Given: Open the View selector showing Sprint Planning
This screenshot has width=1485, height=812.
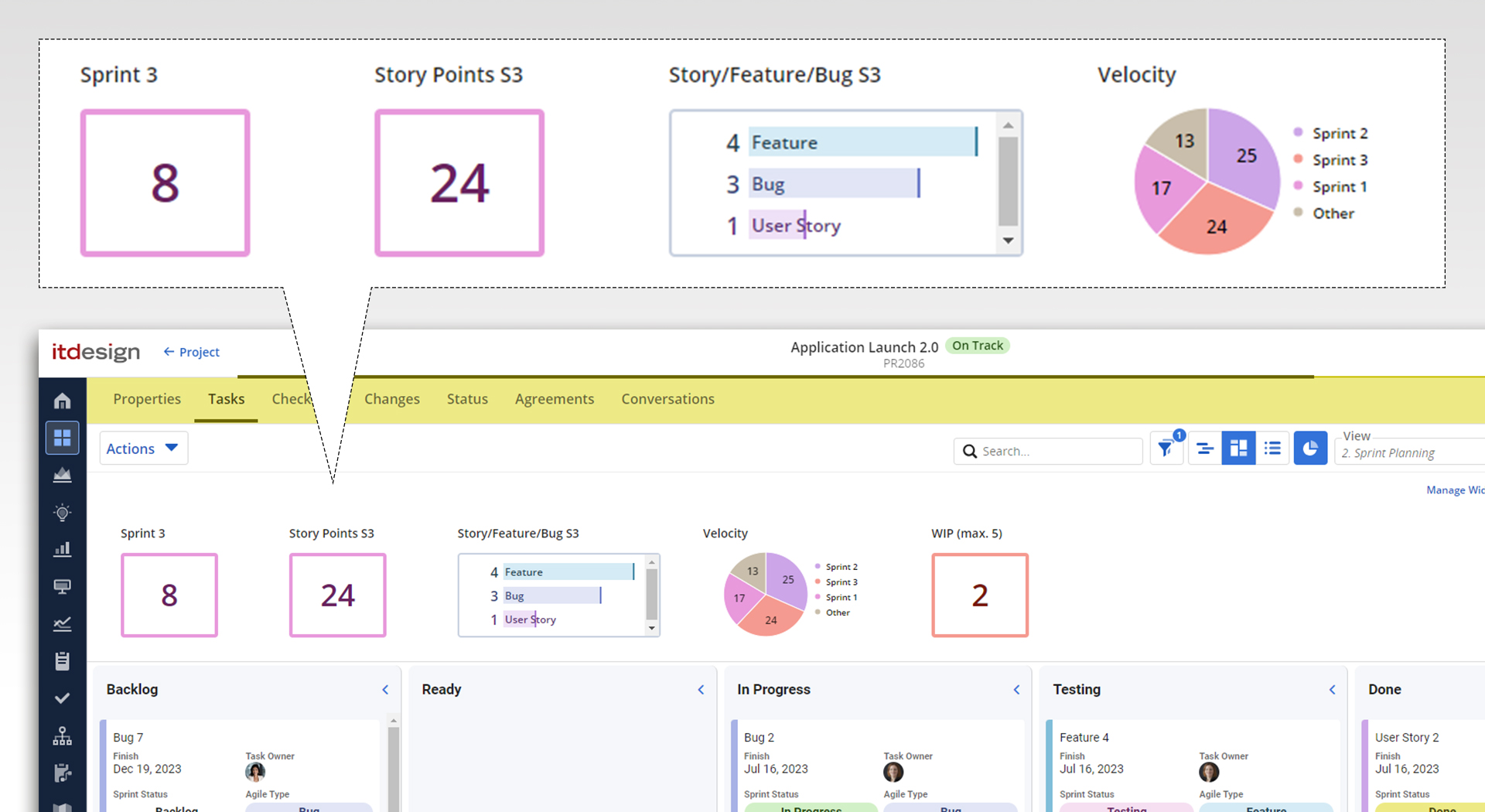Looking at the screenshot, I should (x=1410, y=452).
